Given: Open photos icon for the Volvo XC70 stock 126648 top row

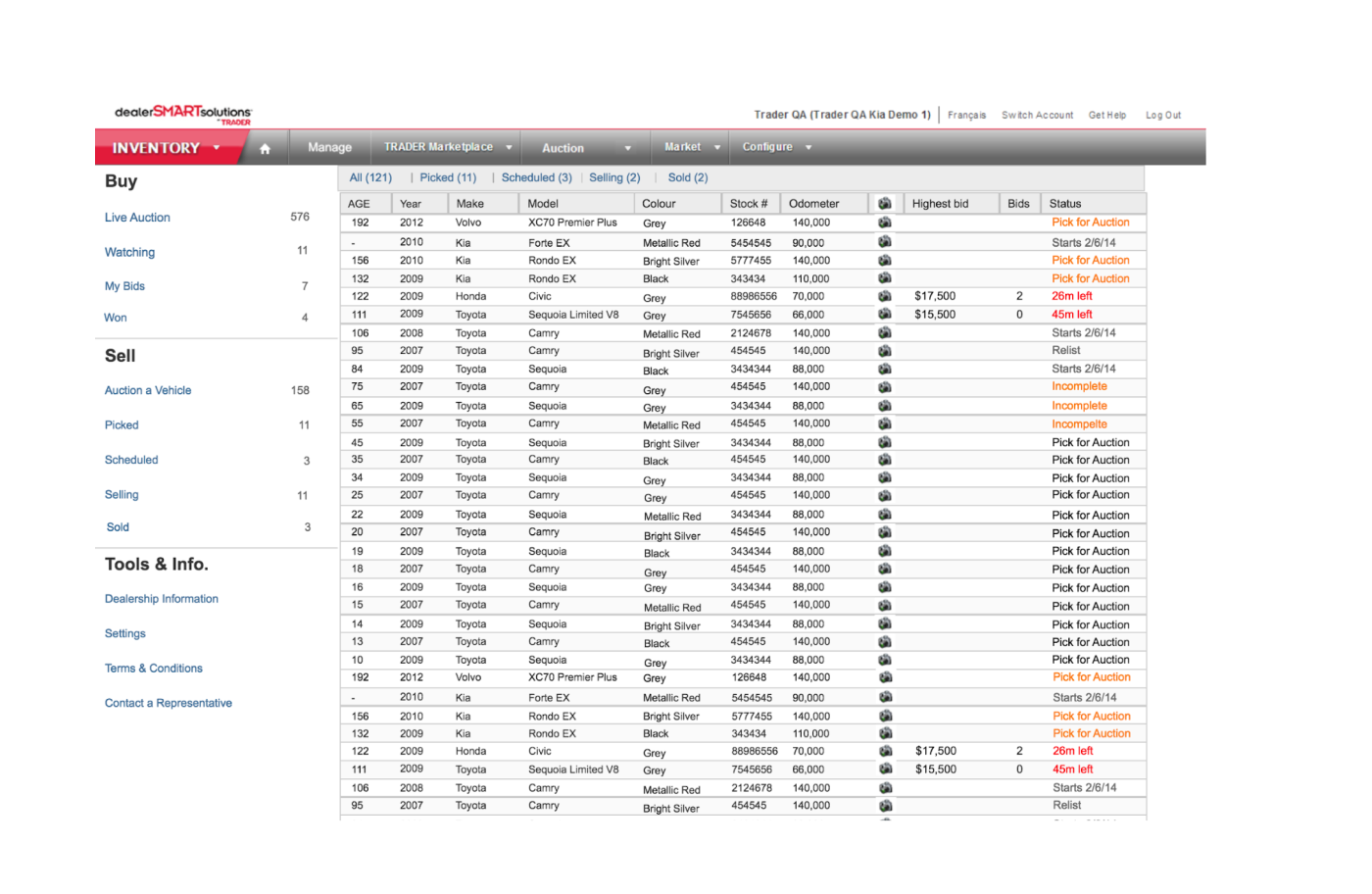Looking at the screenshot, I should coord(885,223).
